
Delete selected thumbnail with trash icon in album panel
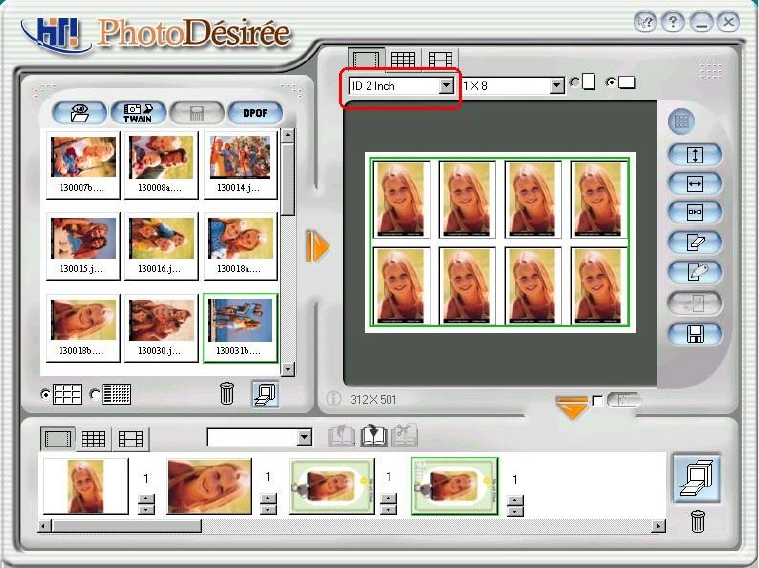tap(227, 393)
